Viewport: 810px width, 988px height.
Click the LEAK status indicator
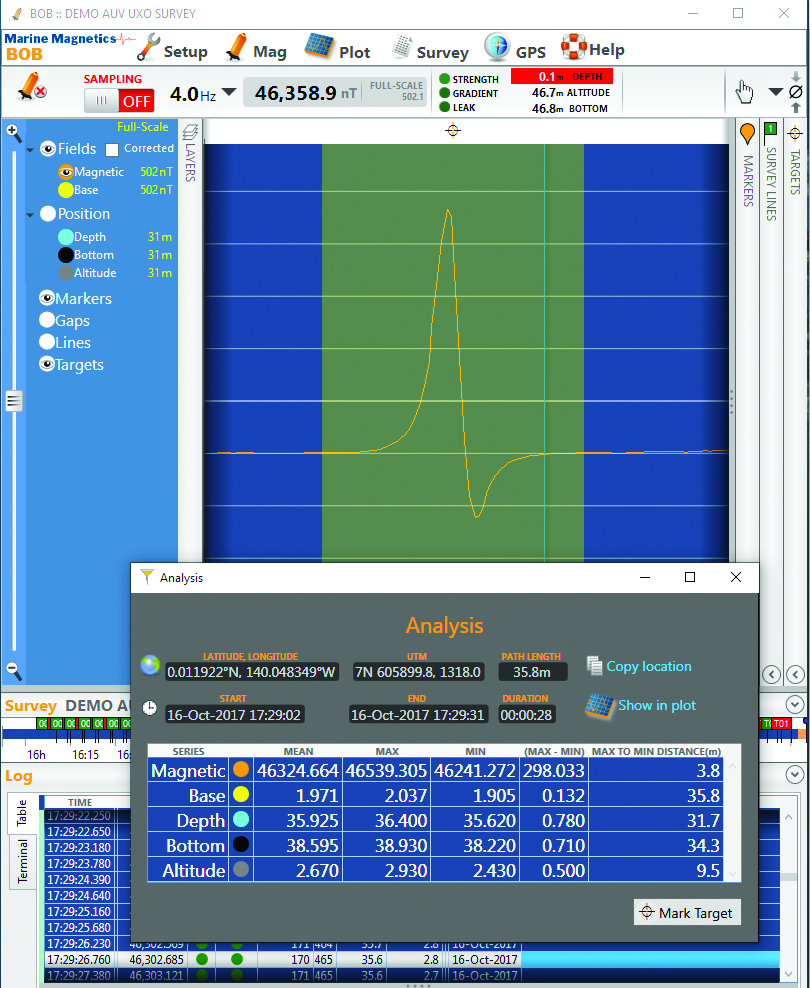click(x=457, y=108)
